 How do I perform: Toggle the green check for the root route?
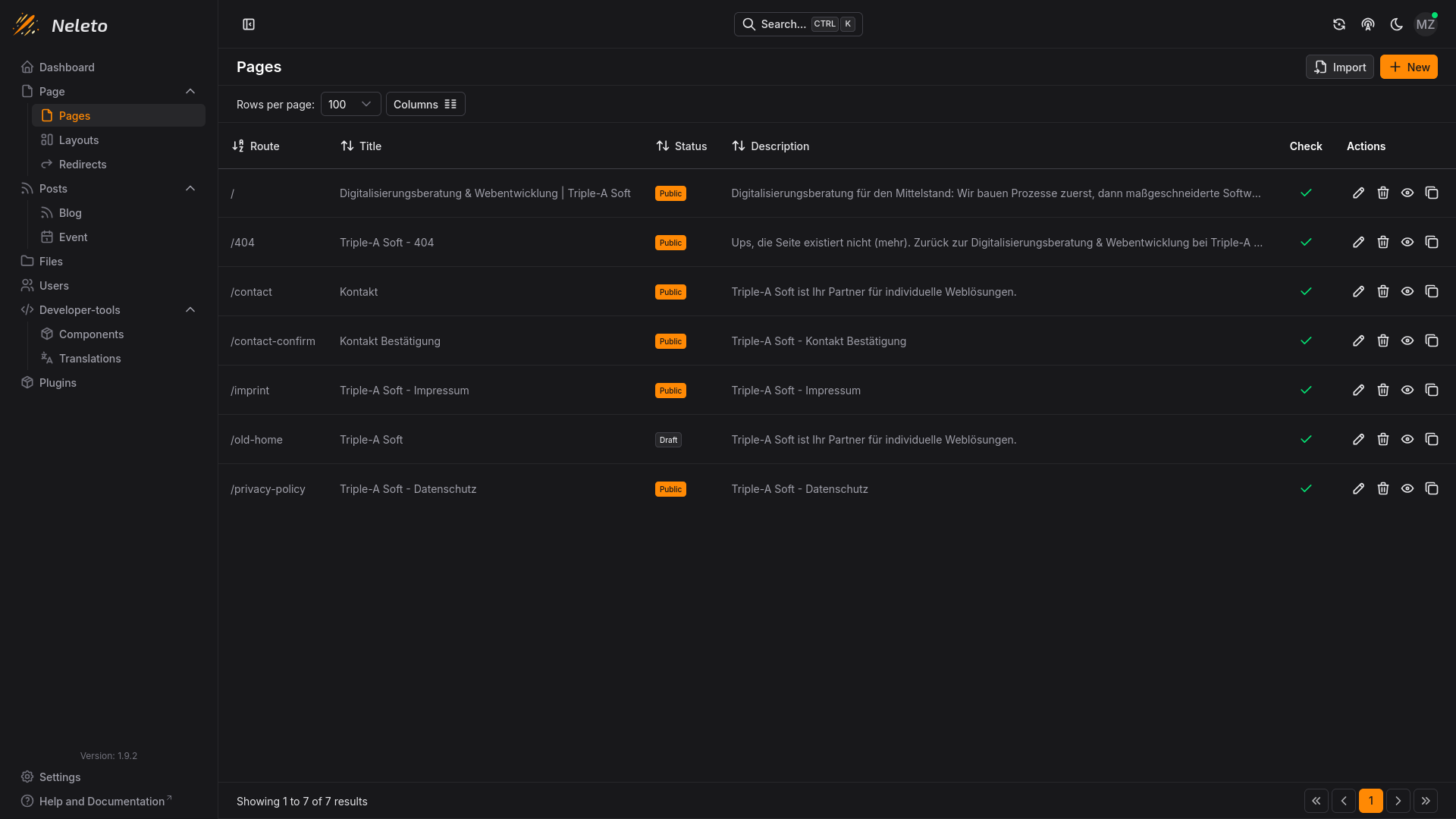(1306, 193)
